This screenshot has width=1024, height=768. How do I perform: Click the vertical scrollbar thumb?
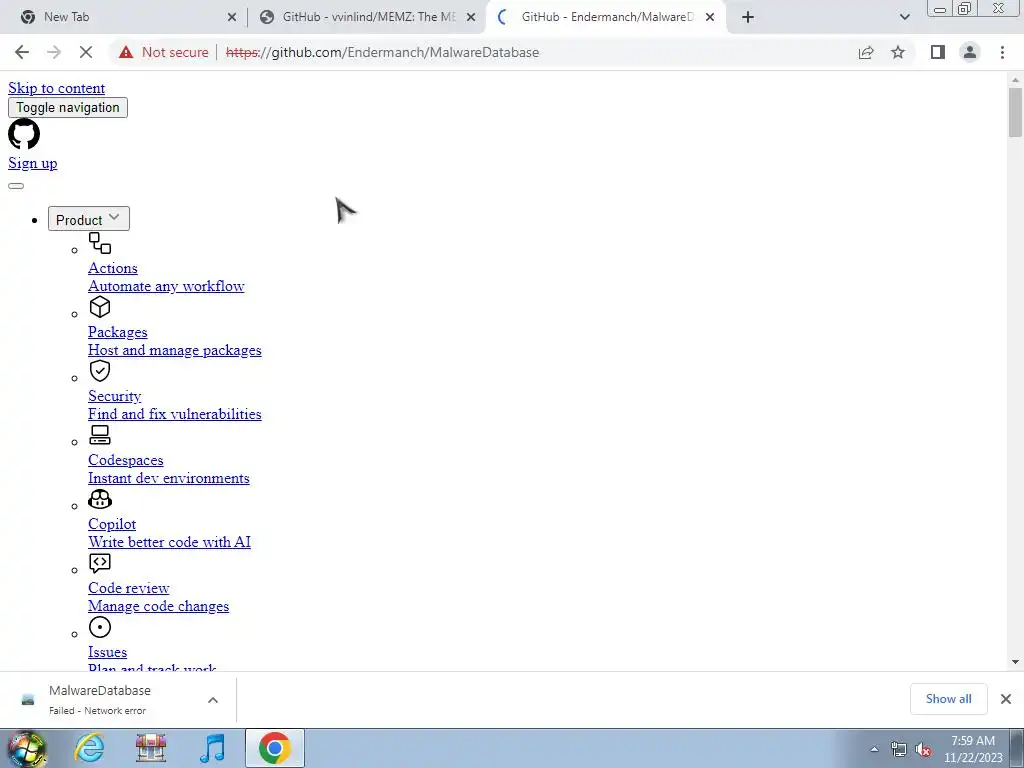1015,112
